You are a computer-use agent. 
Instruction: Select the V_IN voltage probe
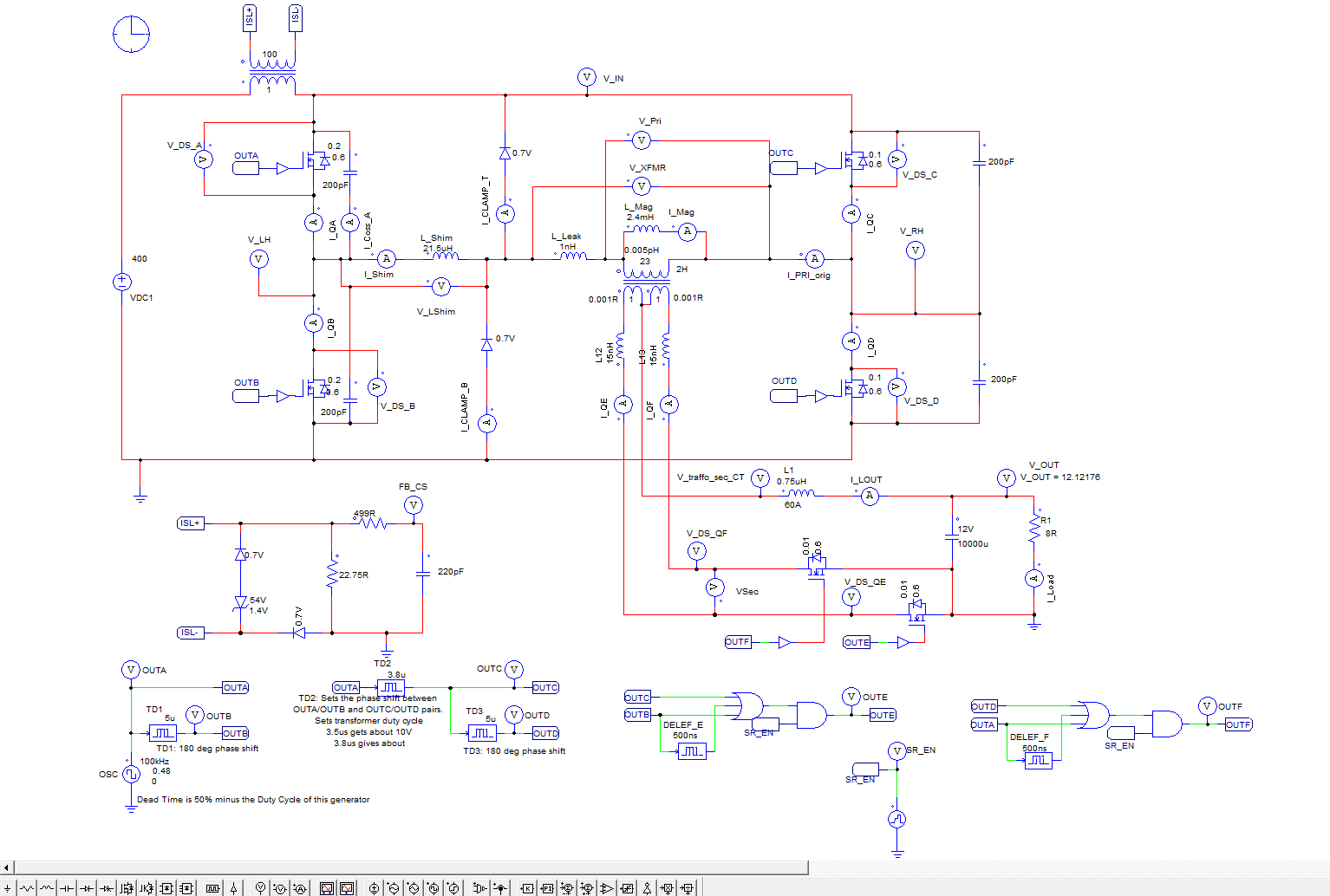587,78
